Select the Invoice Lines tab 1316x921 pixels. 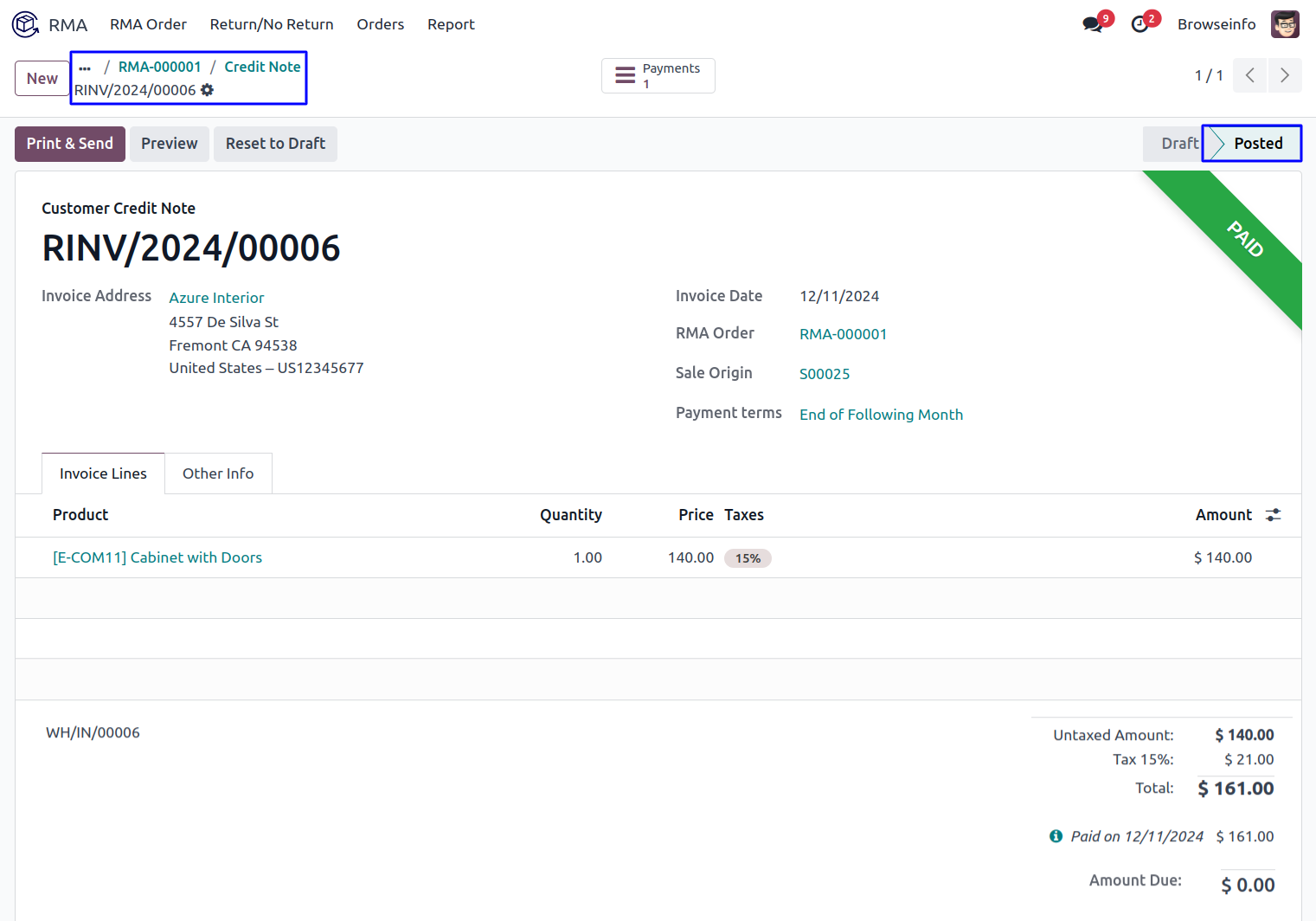[x=103, y=473]
